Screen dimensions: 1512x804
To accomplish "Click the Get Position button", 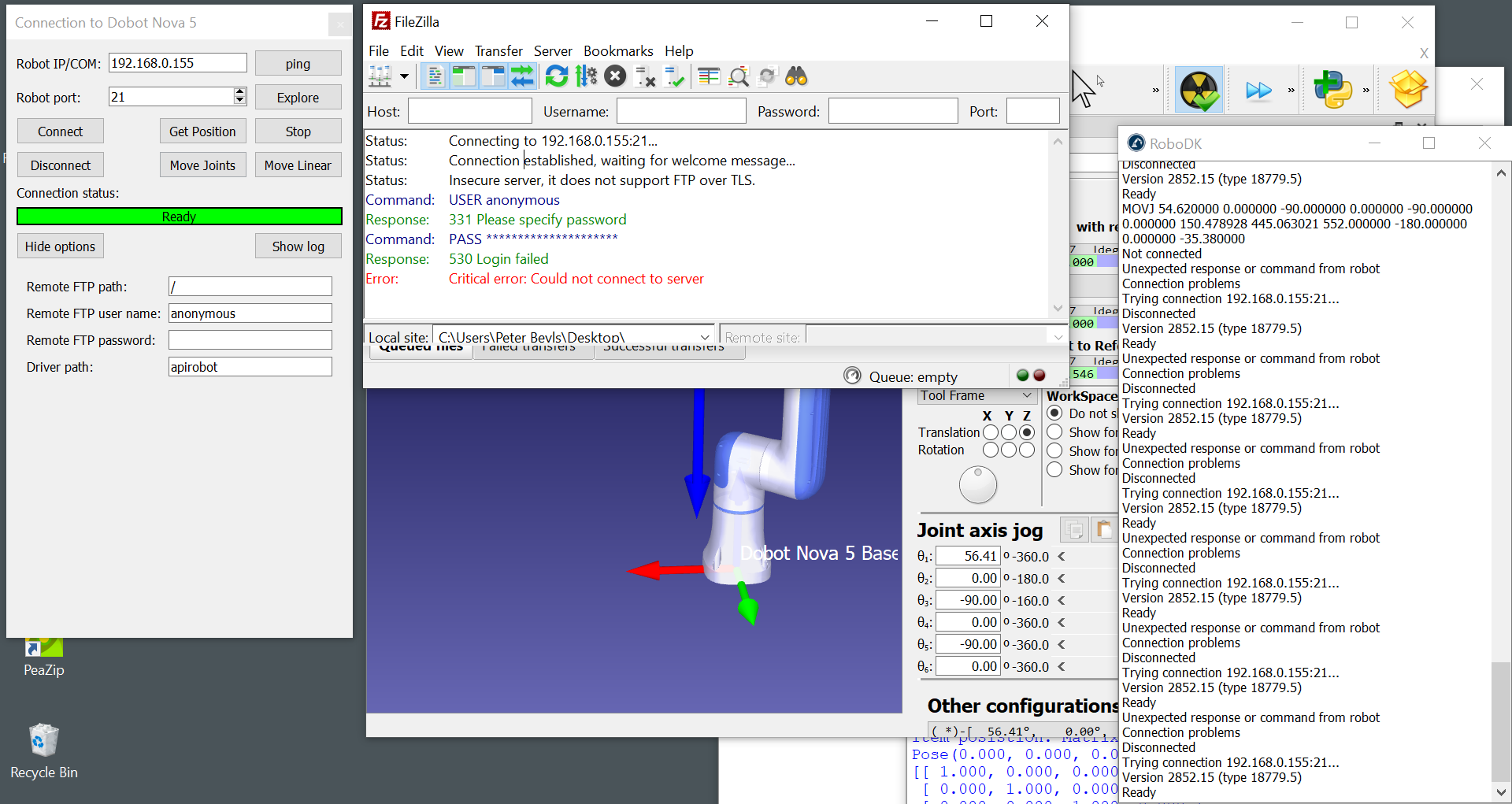I will (x=202, y=132).
